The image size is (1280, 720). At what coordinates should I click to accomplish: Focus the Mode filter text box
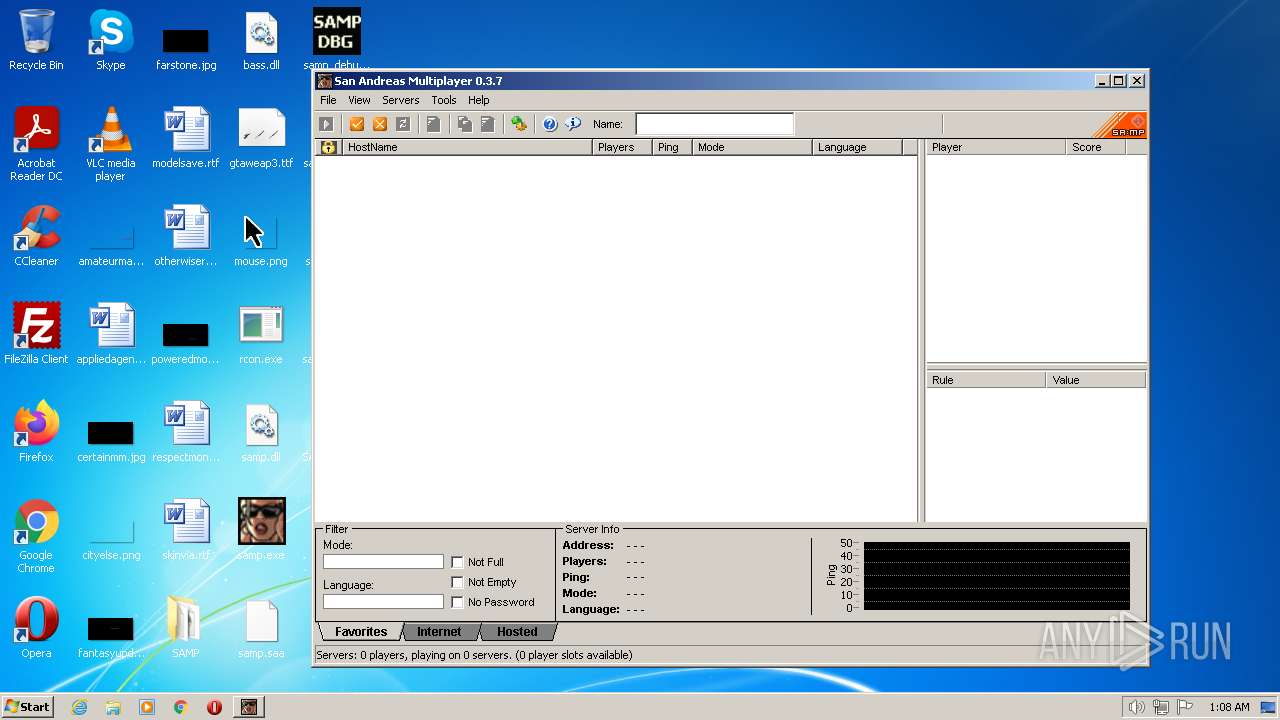[x=383, y=562]
